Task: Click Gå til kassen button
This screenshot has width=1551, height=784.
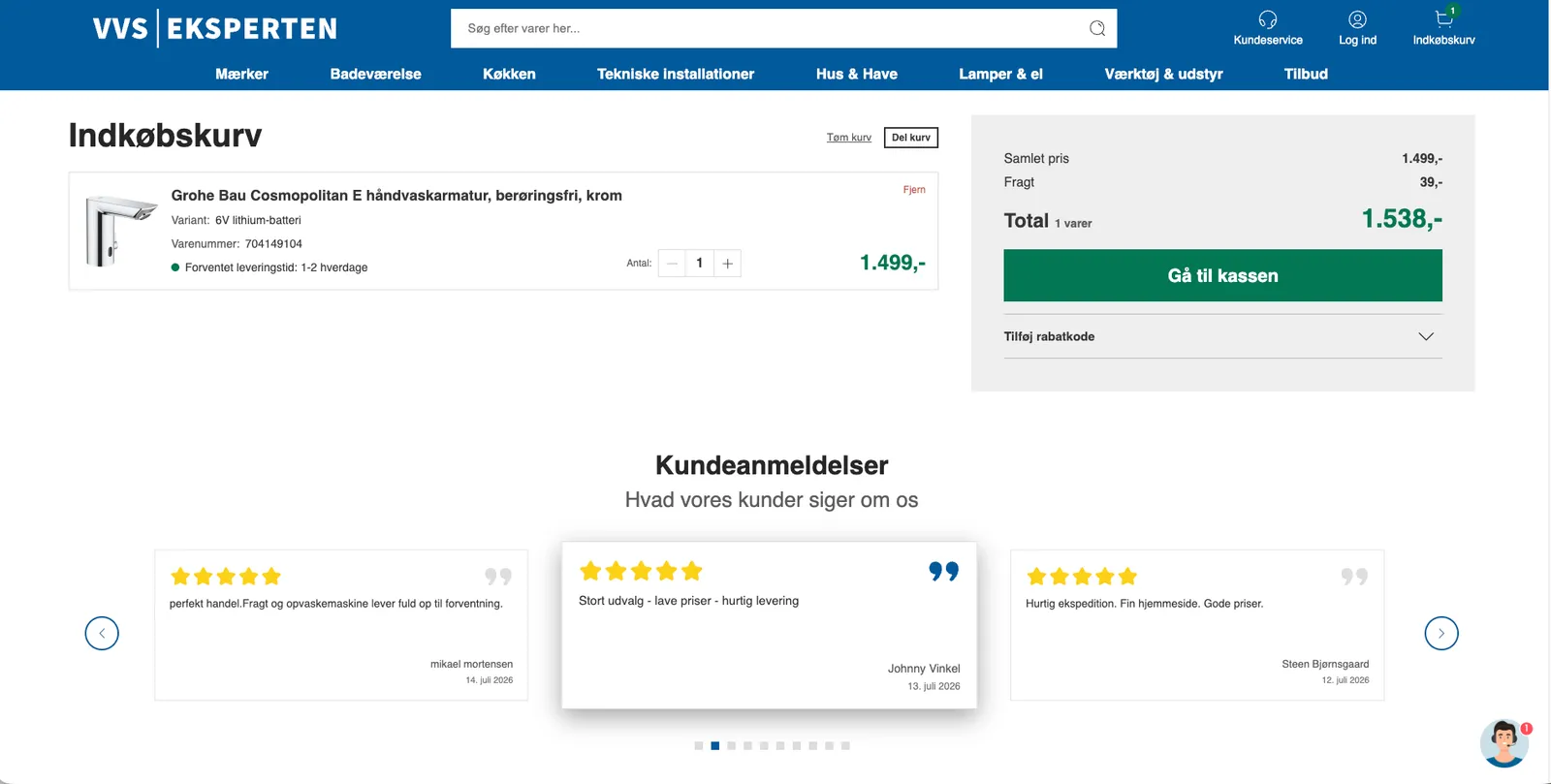Action: tap(1222, 275)
